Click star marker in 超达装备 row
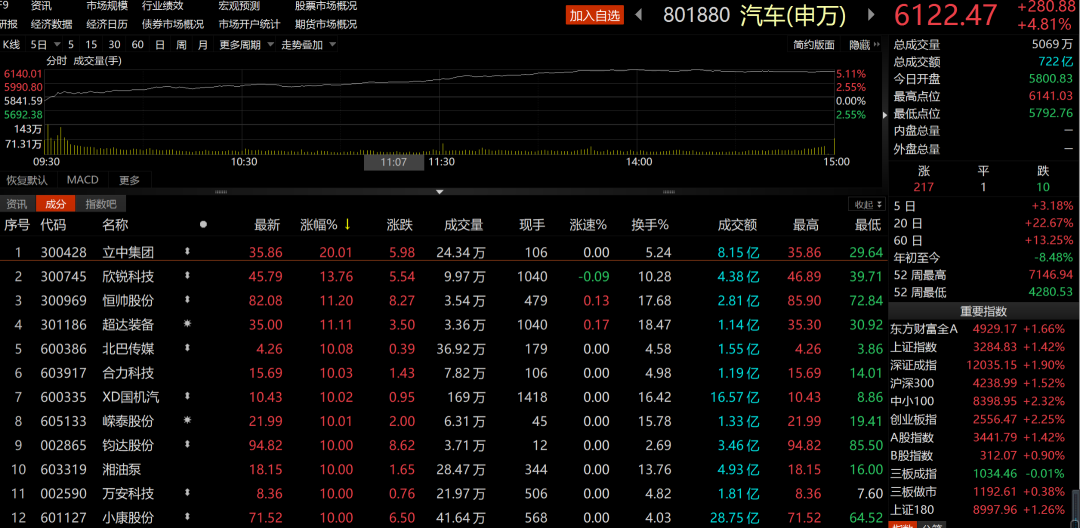Viewport: 1080px width, 528px height. [187, 324]
